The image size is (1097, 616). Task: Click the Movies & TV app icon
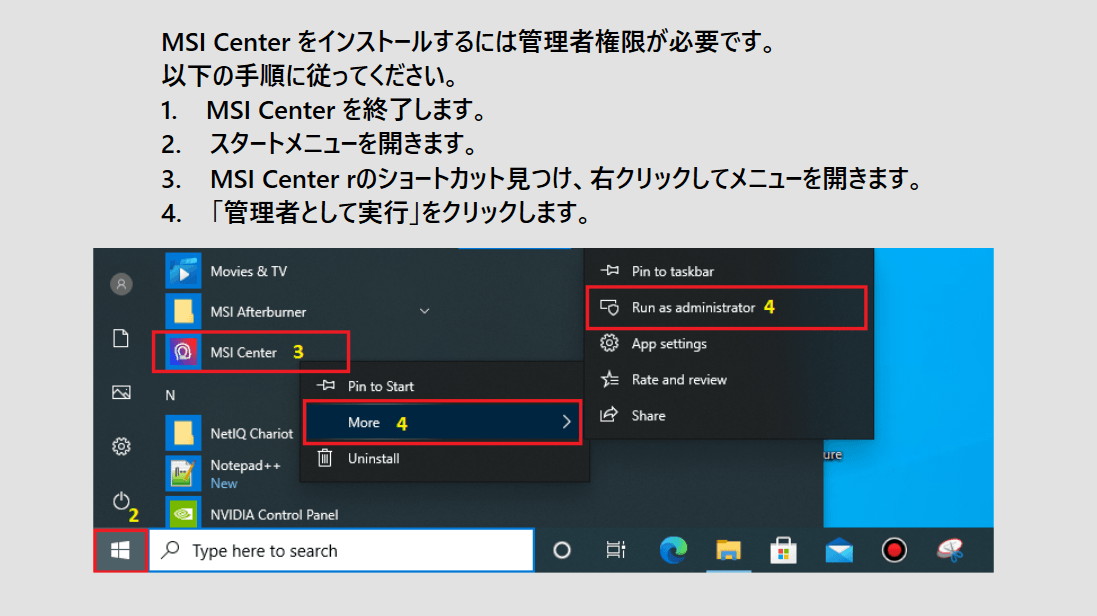[x=183, y=271]
